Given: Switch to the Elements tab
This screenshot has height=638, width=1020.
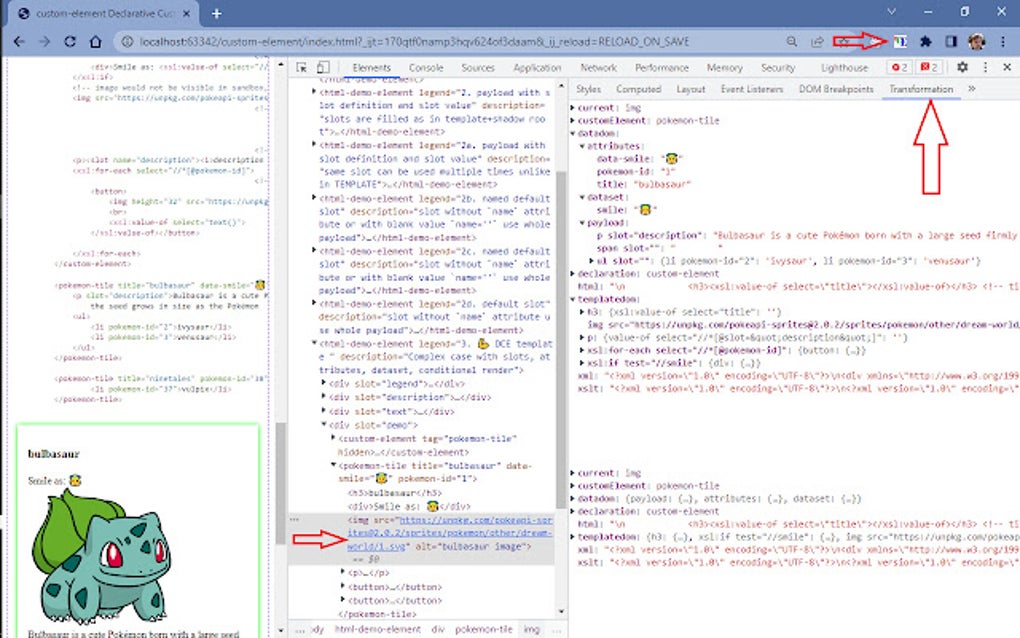Looking at the screenshot, I should click(371, 68).
